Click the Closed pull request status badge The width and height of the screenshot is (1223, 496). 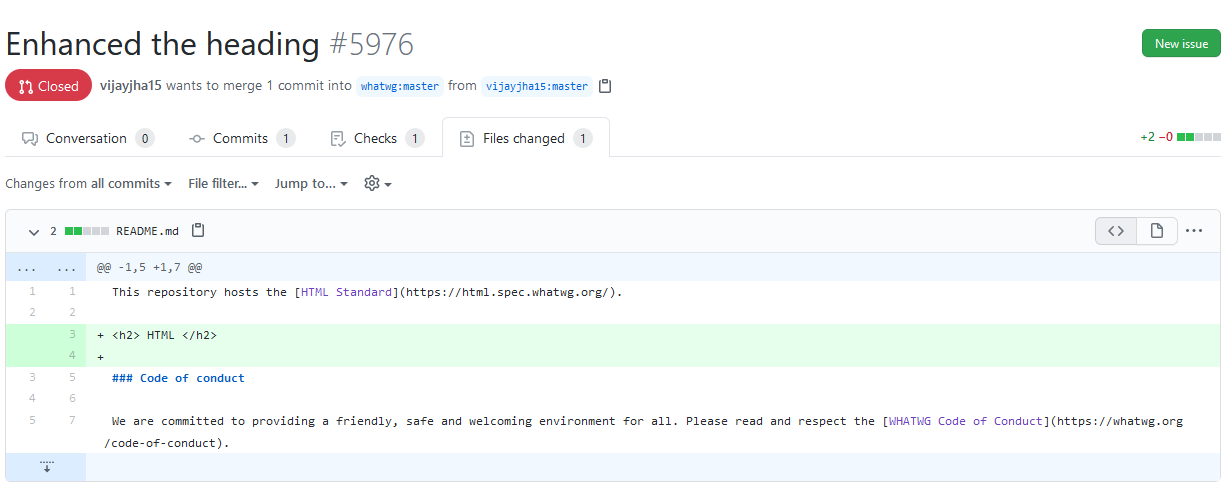(48, 86)
